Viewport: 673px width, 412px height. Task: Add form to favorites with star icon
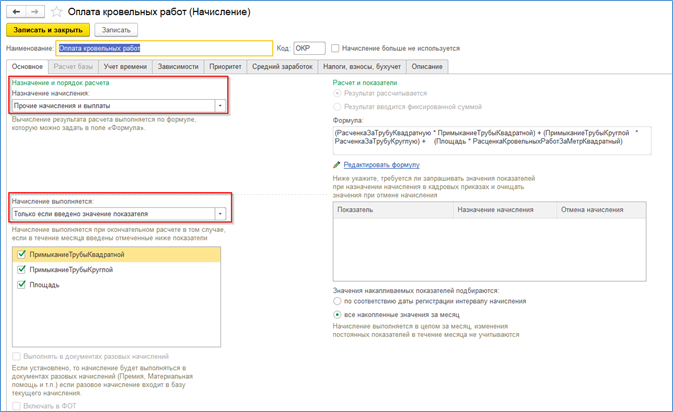click(57, 12)
